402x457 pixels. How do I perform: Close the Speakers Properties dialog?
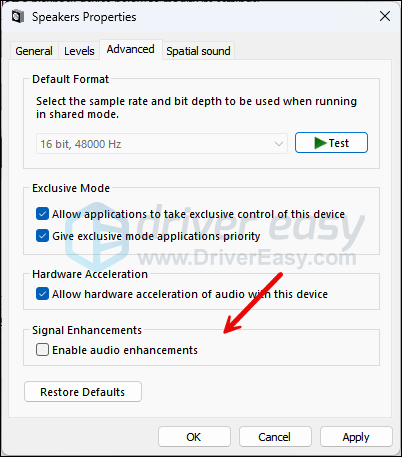point(385,16)
